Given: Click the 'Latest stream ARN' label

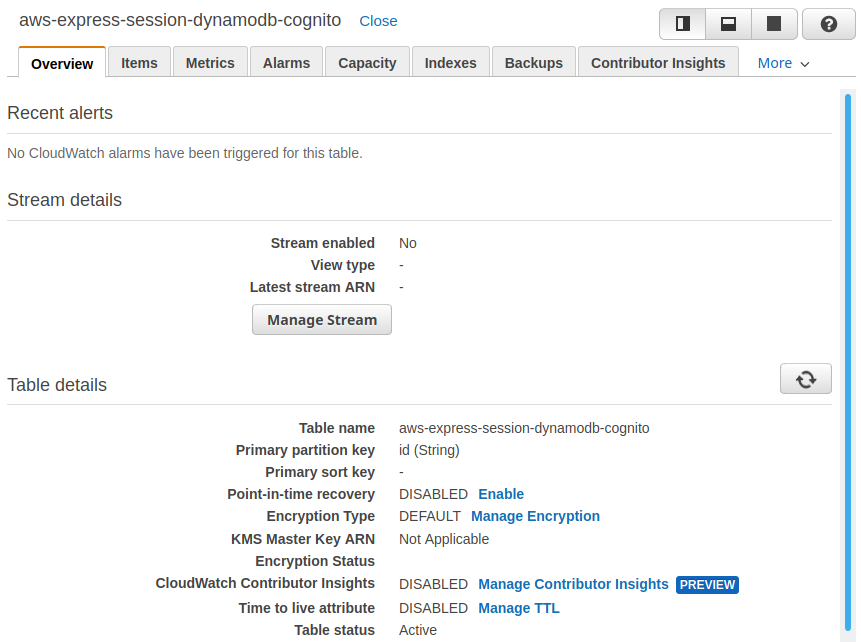Looking at the screenshot, I should (x=312, y=287).
